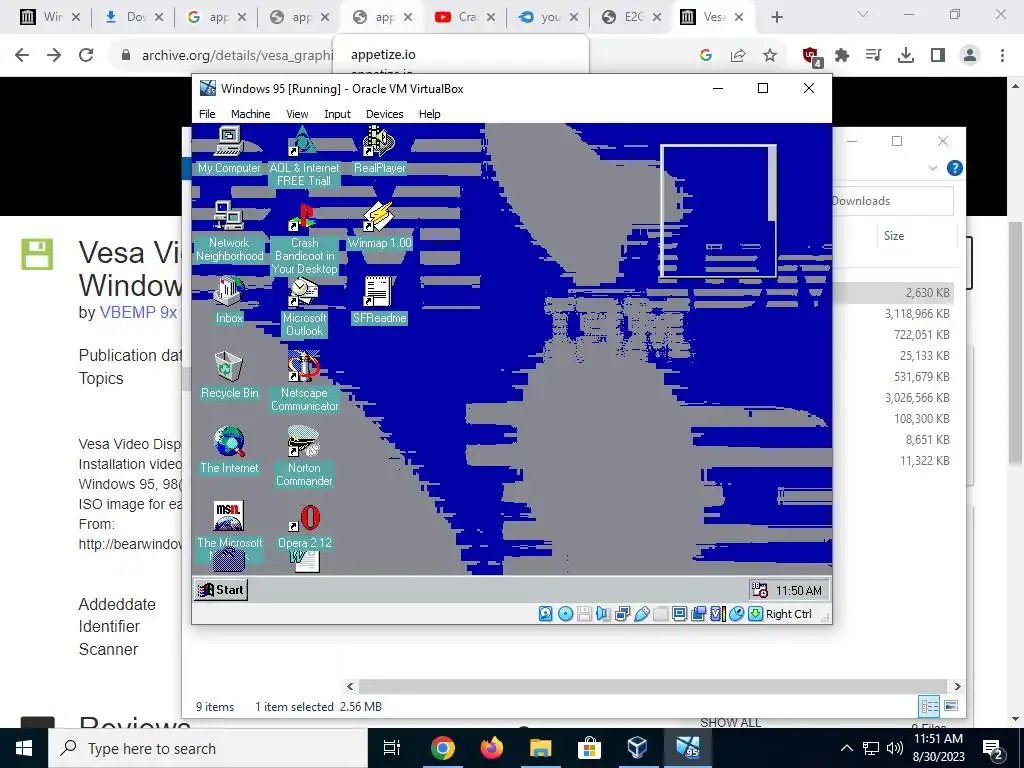
Task: Expand the Chrome tab search chevron
Action: (x=863, y=14)
